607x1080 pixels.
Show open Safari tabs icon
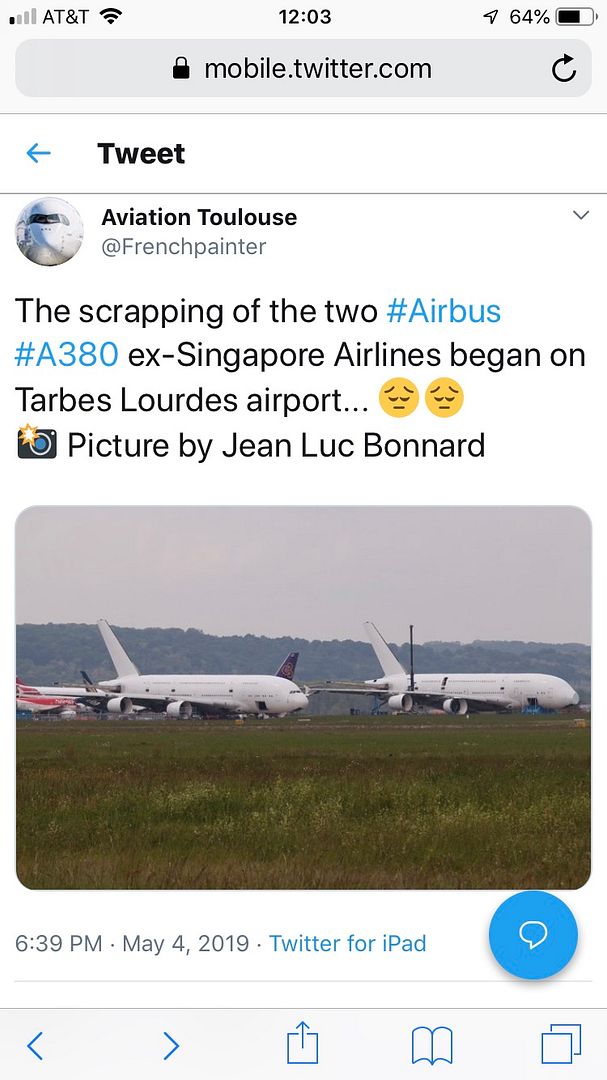[561, 1044]
